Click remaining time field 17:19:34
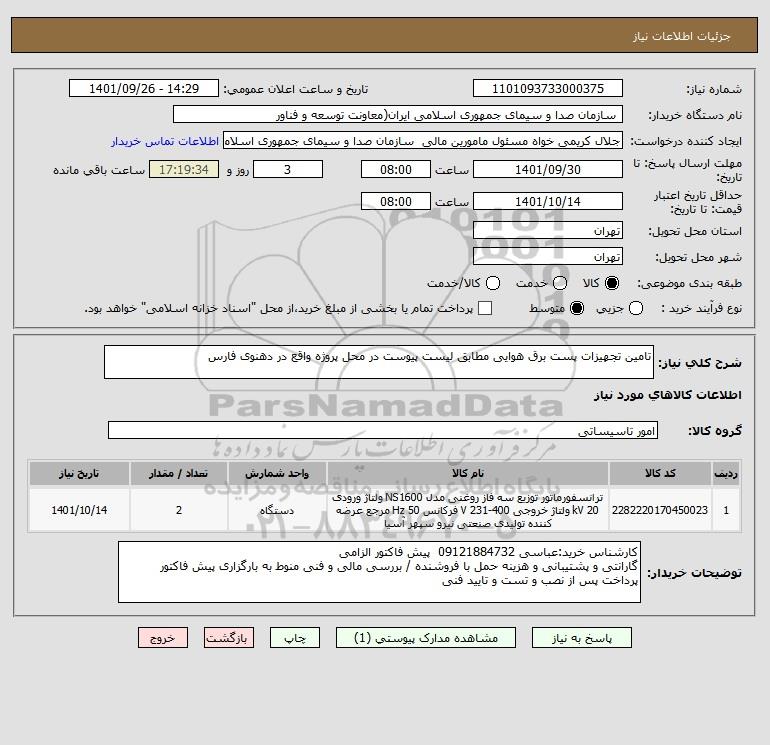This screenshot has width=770, height=745. (x=184, y=169)
